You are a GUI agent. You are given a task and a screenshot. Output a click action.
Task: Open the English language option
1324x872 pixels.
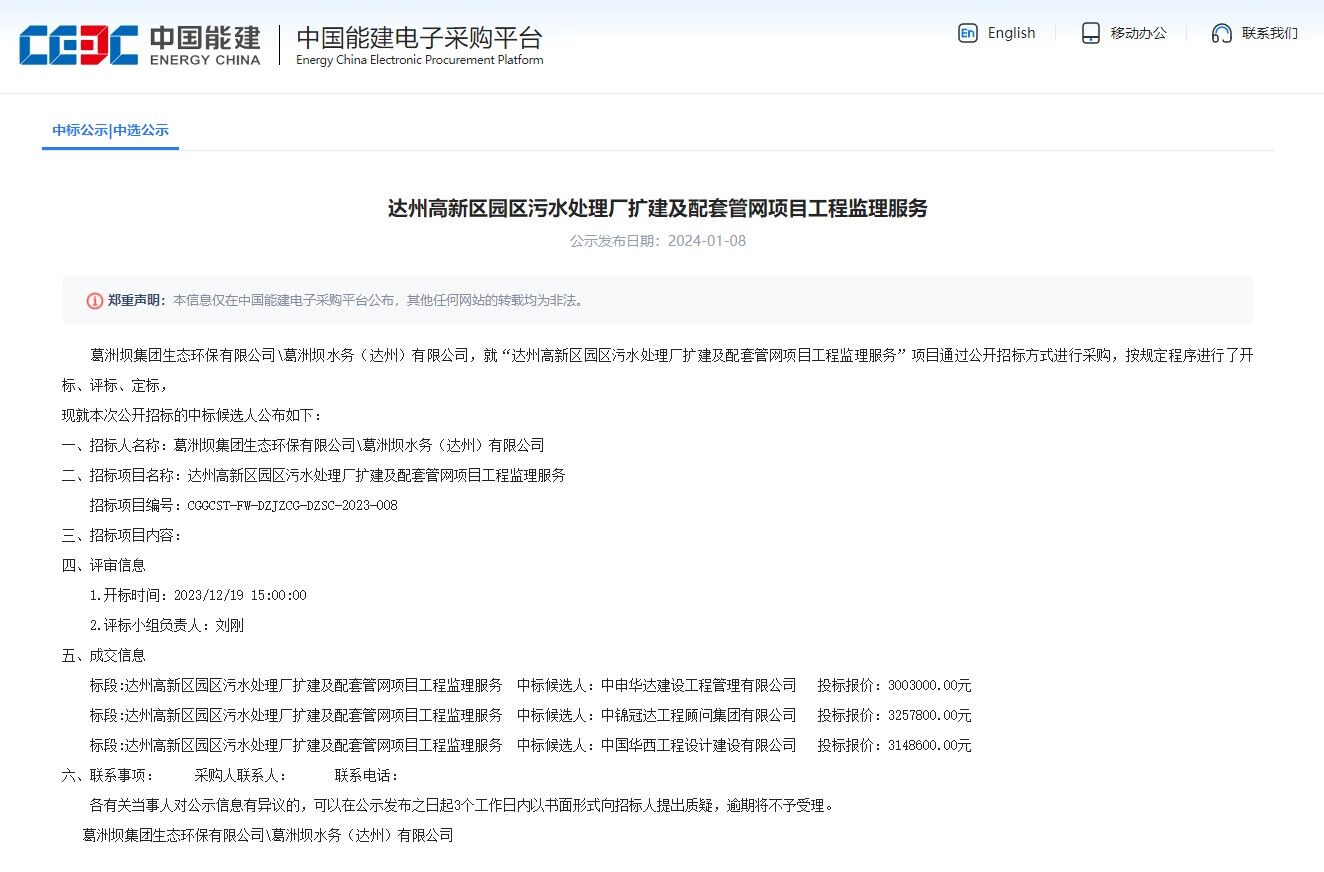click(x=1011, y=33)
